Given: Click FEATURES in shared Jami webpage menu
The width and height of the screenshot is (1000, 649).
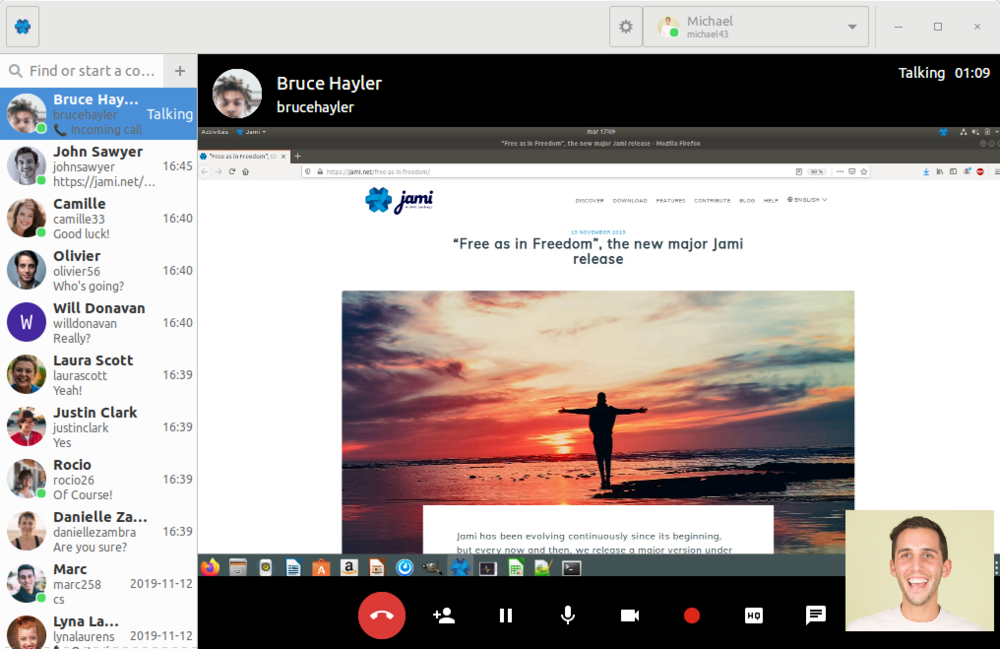Looking at the screenshot, I should 671,201.
